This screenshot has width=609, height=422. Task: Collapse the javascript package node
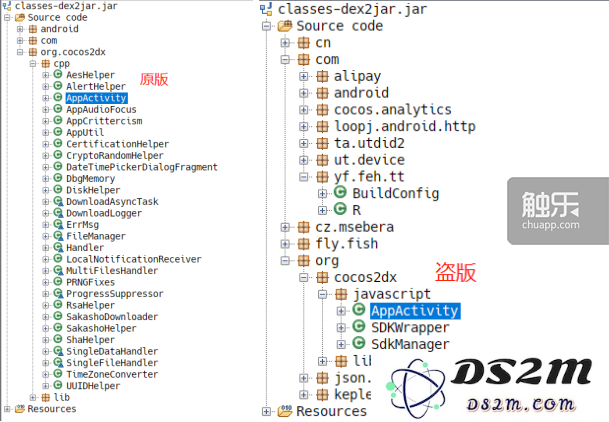click(x=322, y=294)
